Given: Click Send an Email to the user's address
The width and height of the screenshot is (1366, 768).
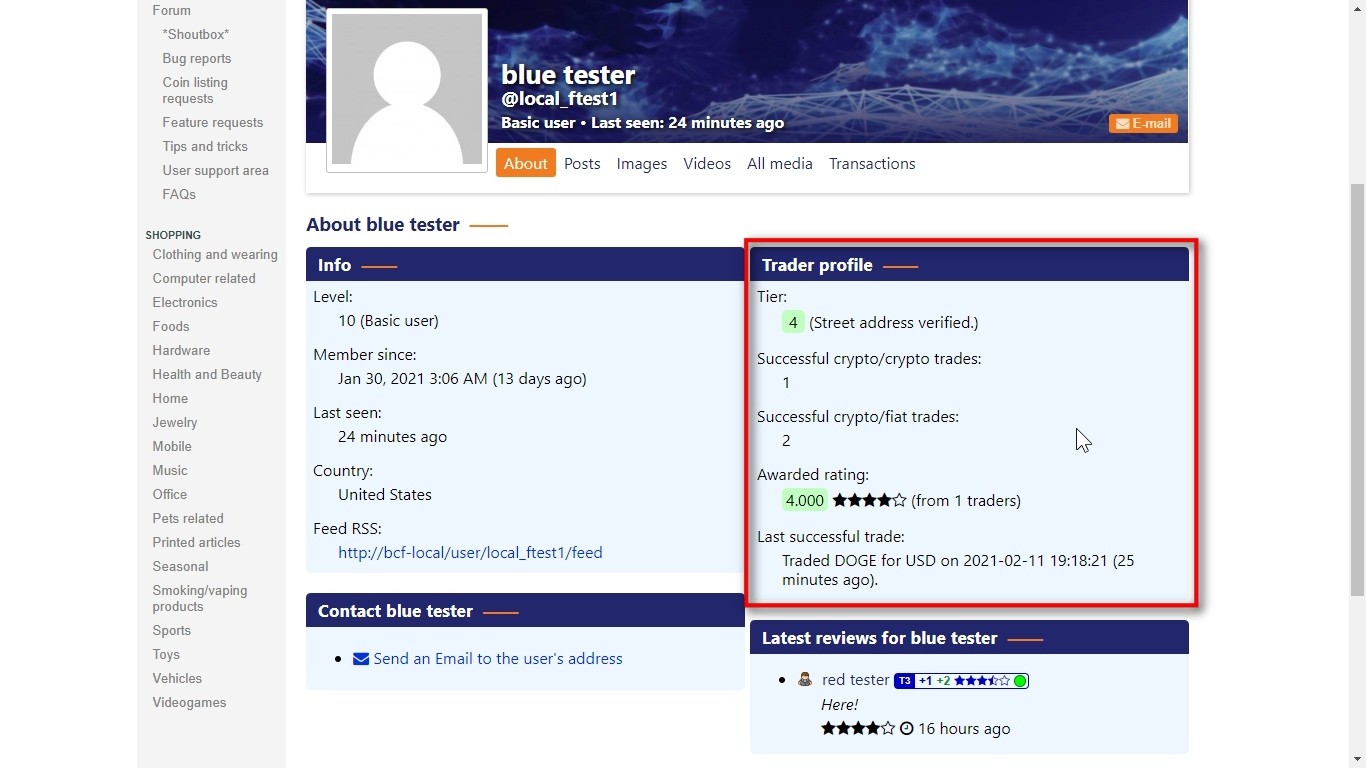Looking at the screenshot, I should 497,659.
